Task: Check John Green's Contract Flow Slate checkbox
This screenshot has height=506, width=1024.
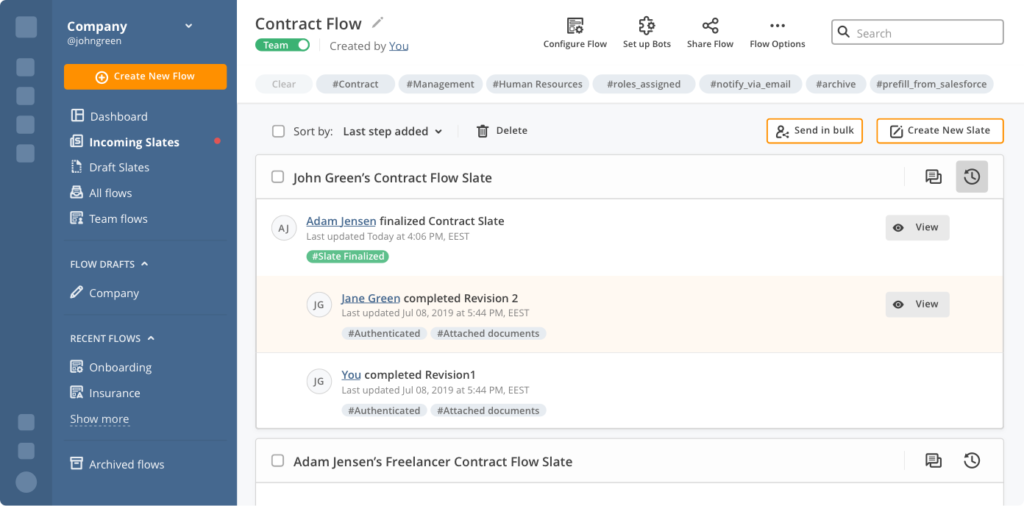Action: pyautogui.click(x=278, y=177)
